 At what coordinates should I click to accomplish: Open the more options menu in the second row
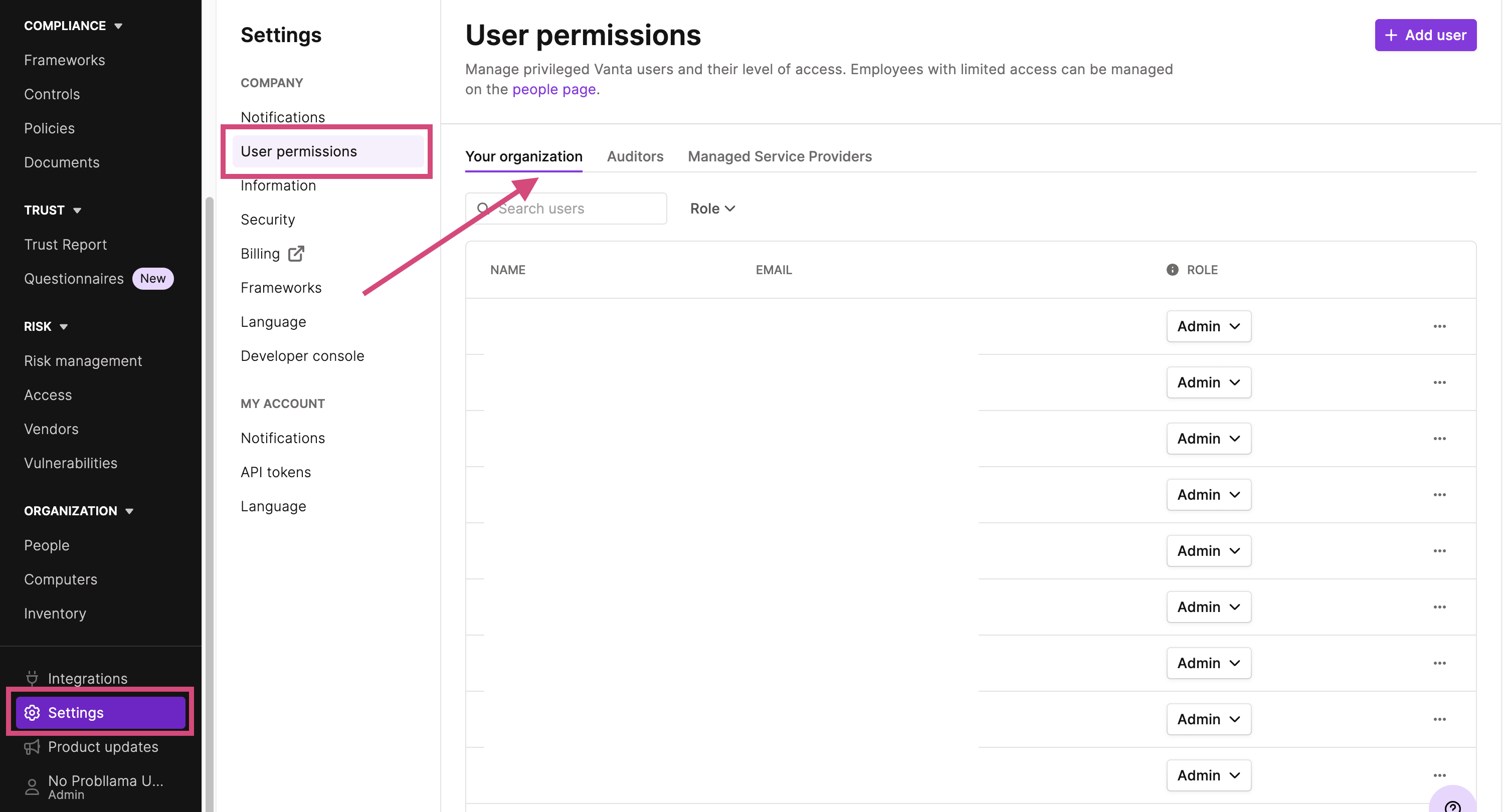click(1439, 382)
